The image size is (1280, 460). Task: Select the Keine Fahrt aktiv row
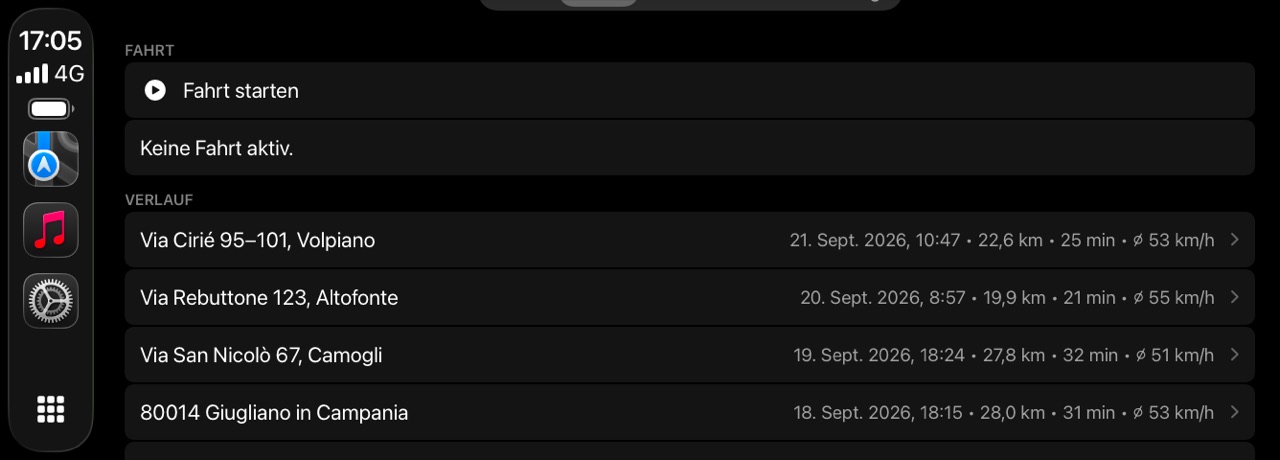coord(690,148)
